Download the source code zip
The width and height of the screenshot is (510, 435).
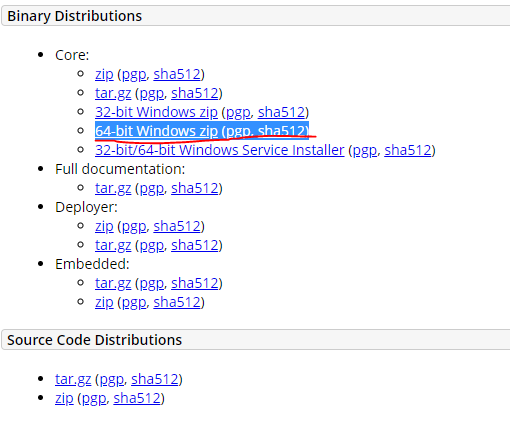[64, 398]
